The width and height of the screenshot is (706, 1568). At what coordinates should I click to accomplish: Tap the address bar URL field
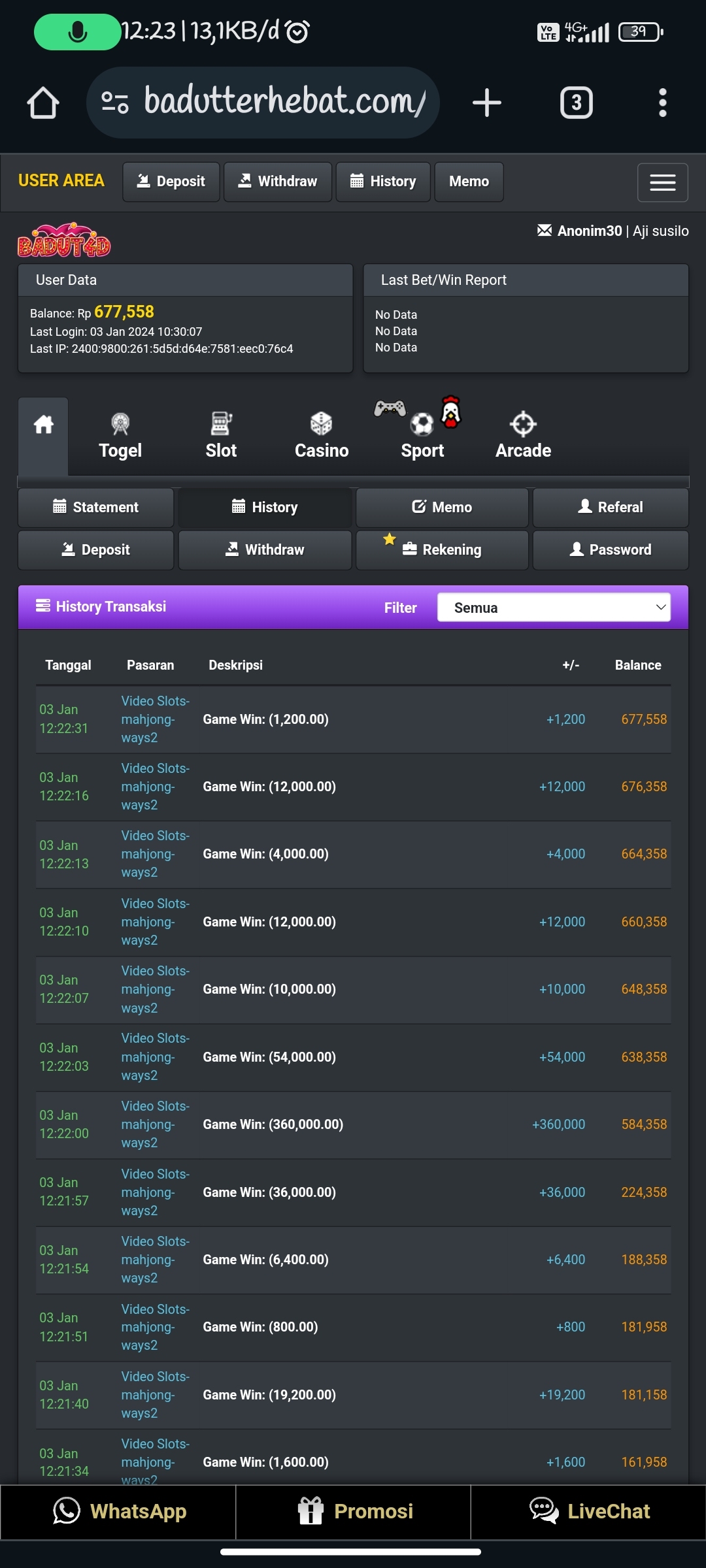click(284, 103)
